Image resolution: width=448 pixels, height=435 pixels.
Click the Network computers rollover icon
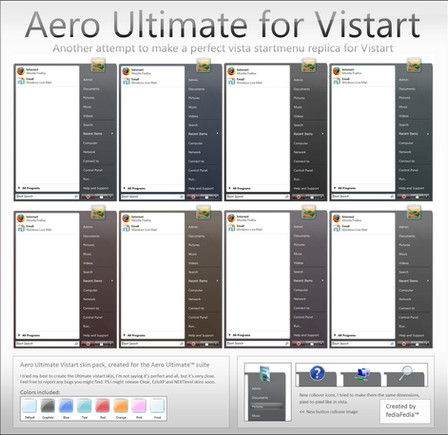pyautogui.click(x=362, y=374)
